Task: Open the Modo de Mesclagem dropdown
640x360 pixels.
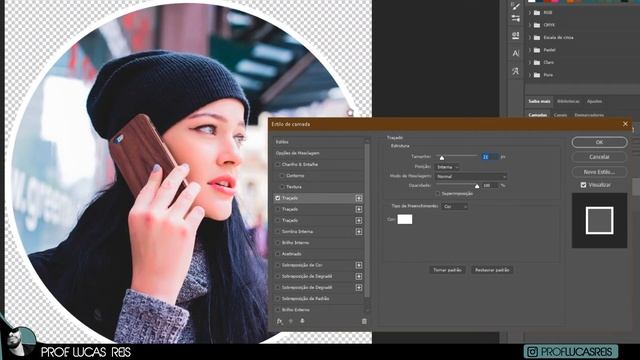Action: point(471,176)
